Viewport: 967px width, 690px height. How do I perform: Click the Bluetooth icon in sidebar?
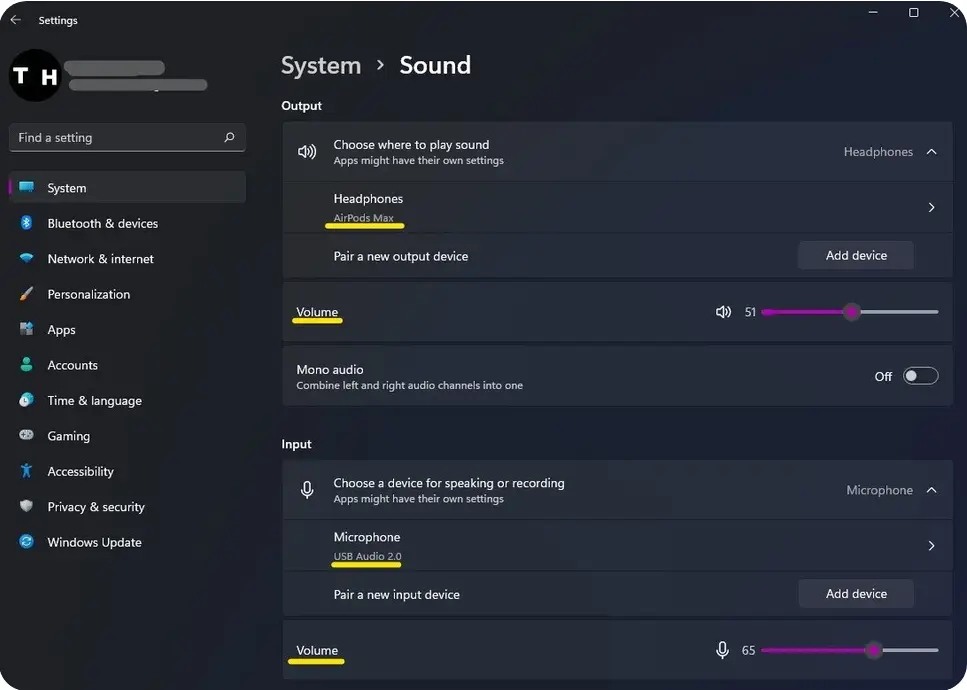(x=26, y=223)
